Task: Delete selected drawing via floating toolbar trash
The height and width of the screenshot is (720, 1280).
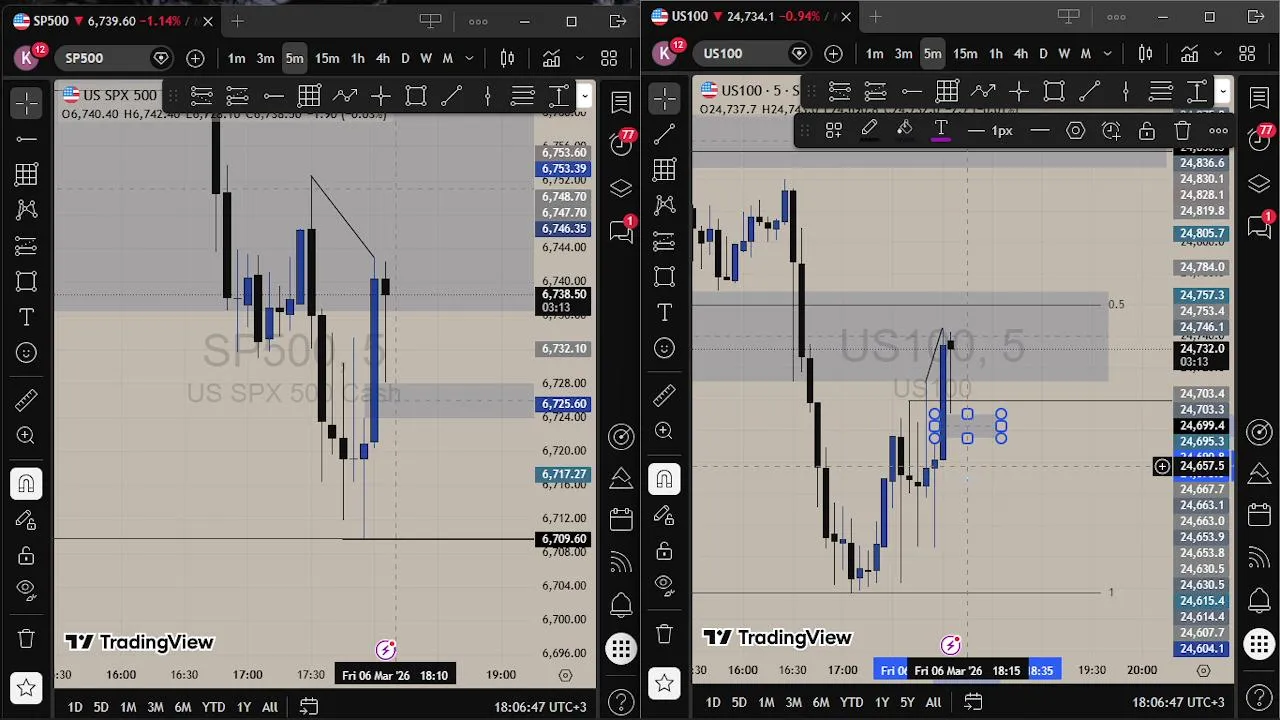Action: (1183, 130)
